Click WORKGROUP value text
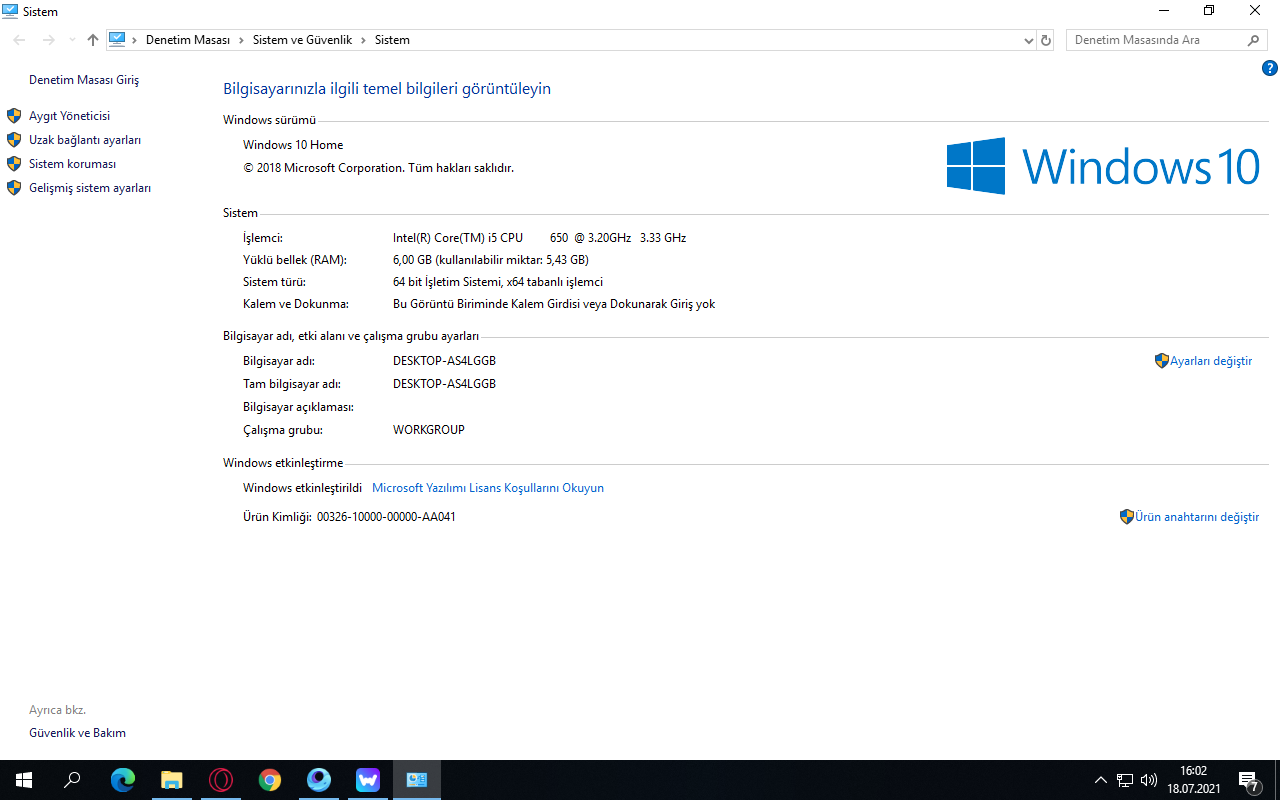The height and width of the screenshot is (800, 1280). (429, 430)
